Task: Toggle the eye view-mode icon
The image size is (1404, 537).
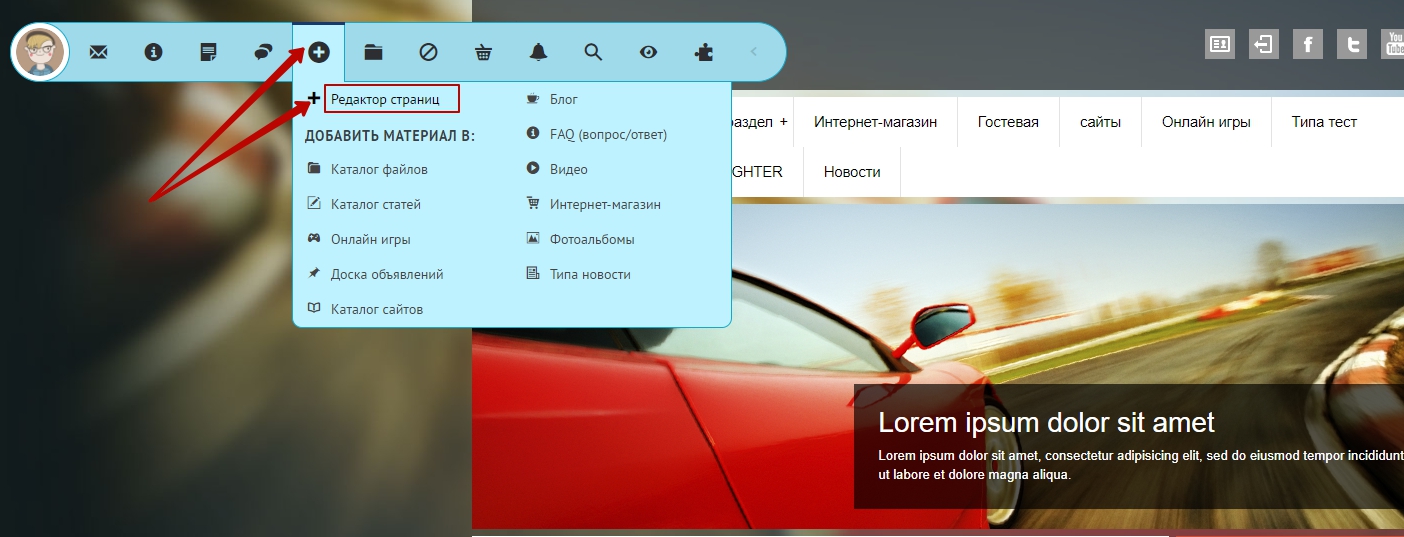Action: point(648,52)
